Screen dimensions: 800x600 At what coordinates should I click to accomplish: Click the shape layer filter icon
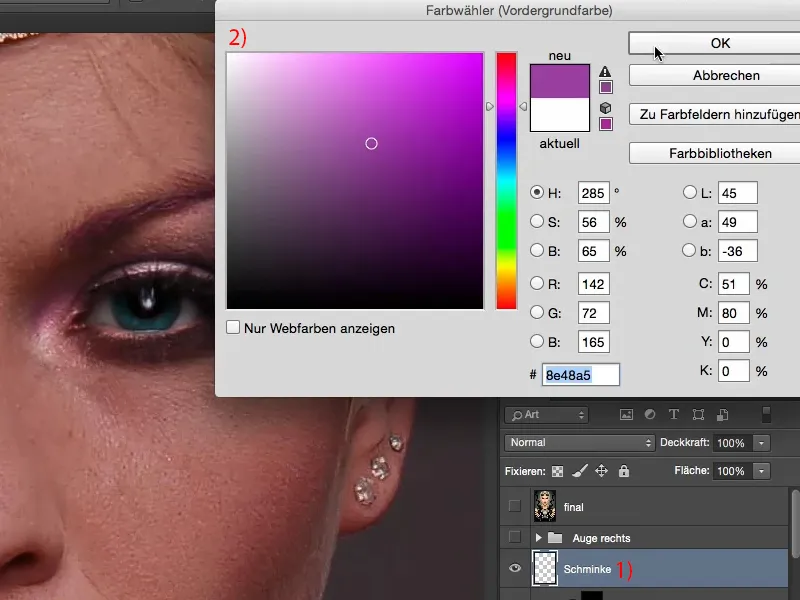(x=699, y=414)
